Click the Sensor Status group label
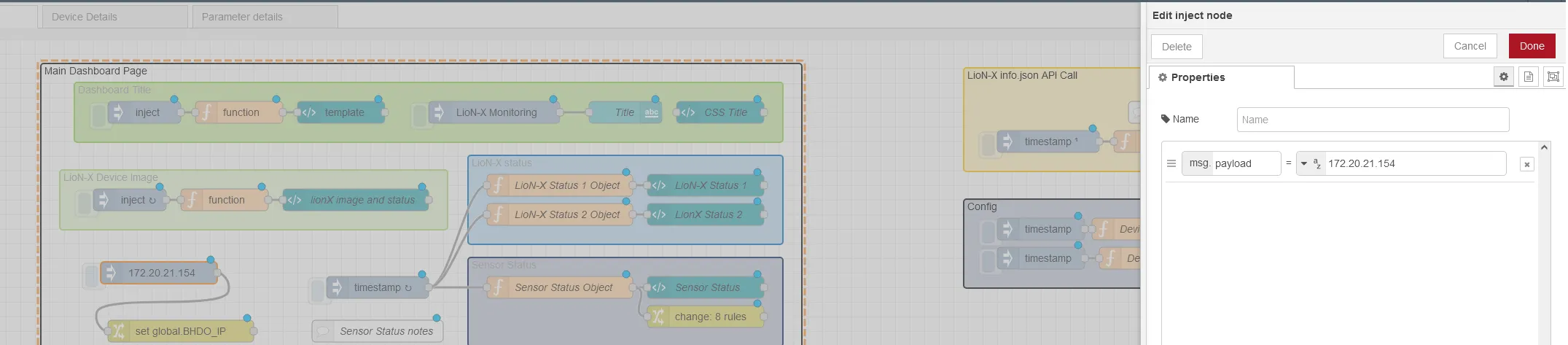Screen dimensions: 1568x345 click(504, 265)
